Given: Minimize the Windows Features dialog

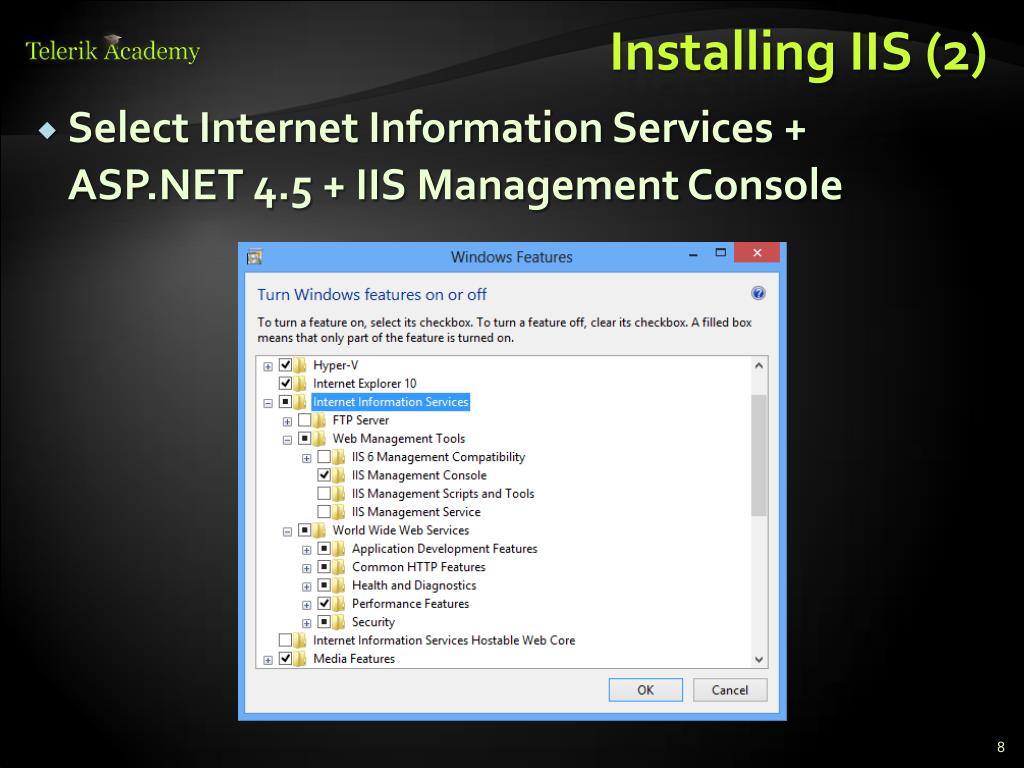Looking at the screenshot, I should click(693, 253).
